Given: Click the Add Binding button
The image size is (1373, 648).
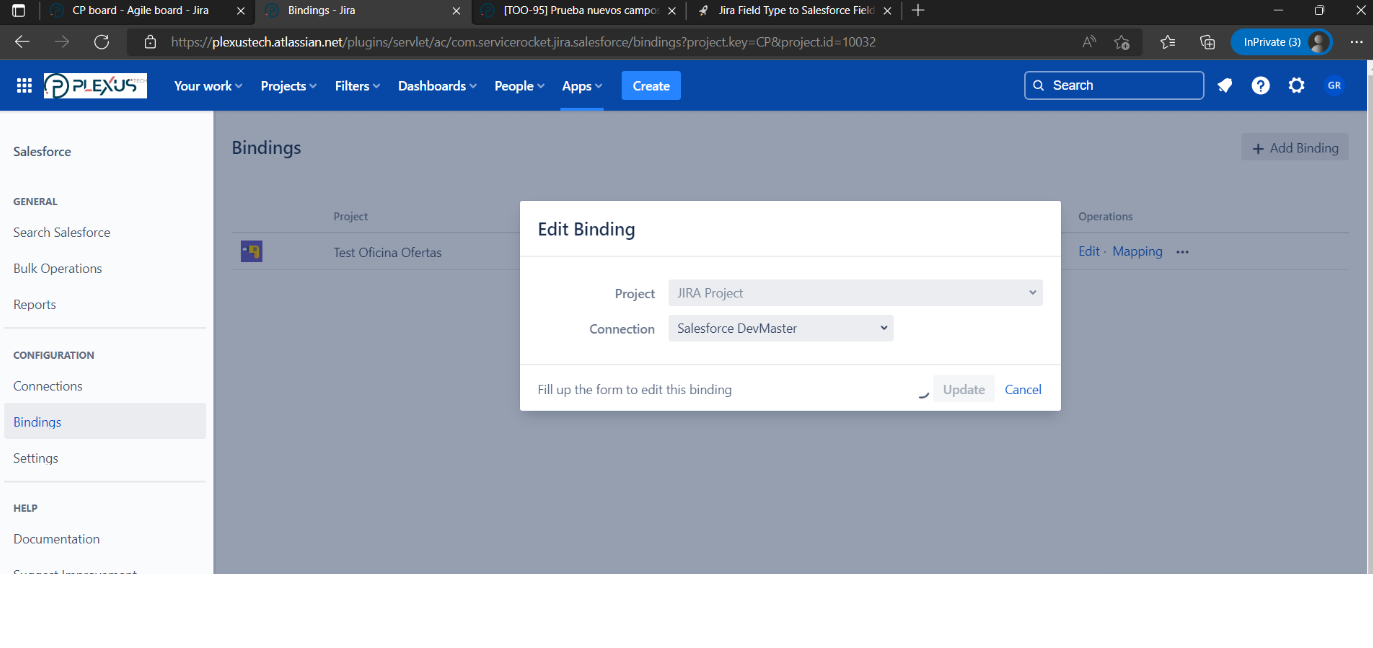Looking at the screenshot, I should click(1295, 148).
